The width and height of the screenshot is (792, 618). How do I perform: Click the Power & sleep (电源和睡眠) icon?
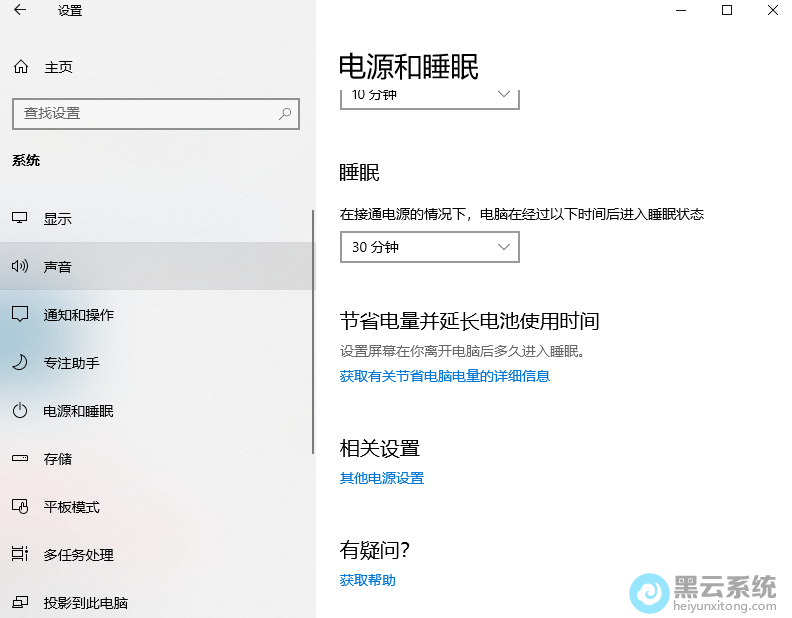pos(20,411)
